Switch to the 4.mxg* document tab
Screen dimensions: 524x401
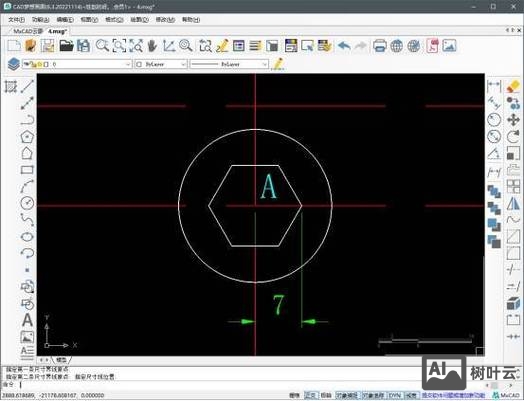point(57,31)
